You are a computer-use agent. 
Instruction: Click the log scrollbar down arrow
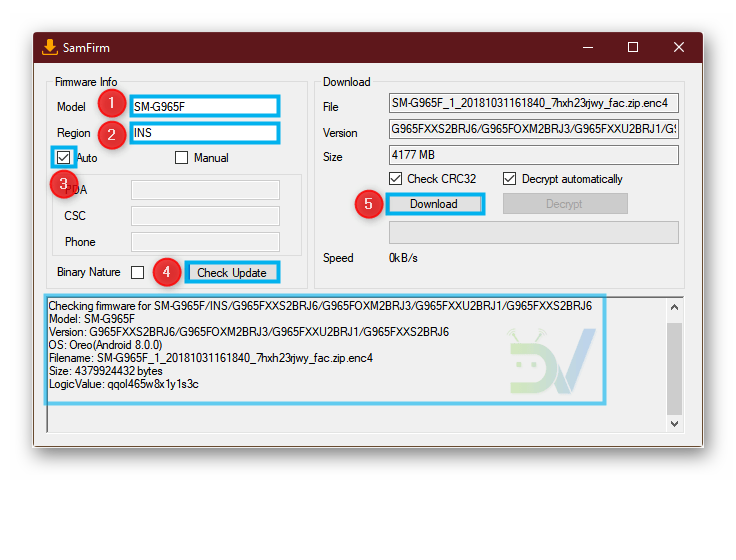pyautogui.click(x=675, y=424)
